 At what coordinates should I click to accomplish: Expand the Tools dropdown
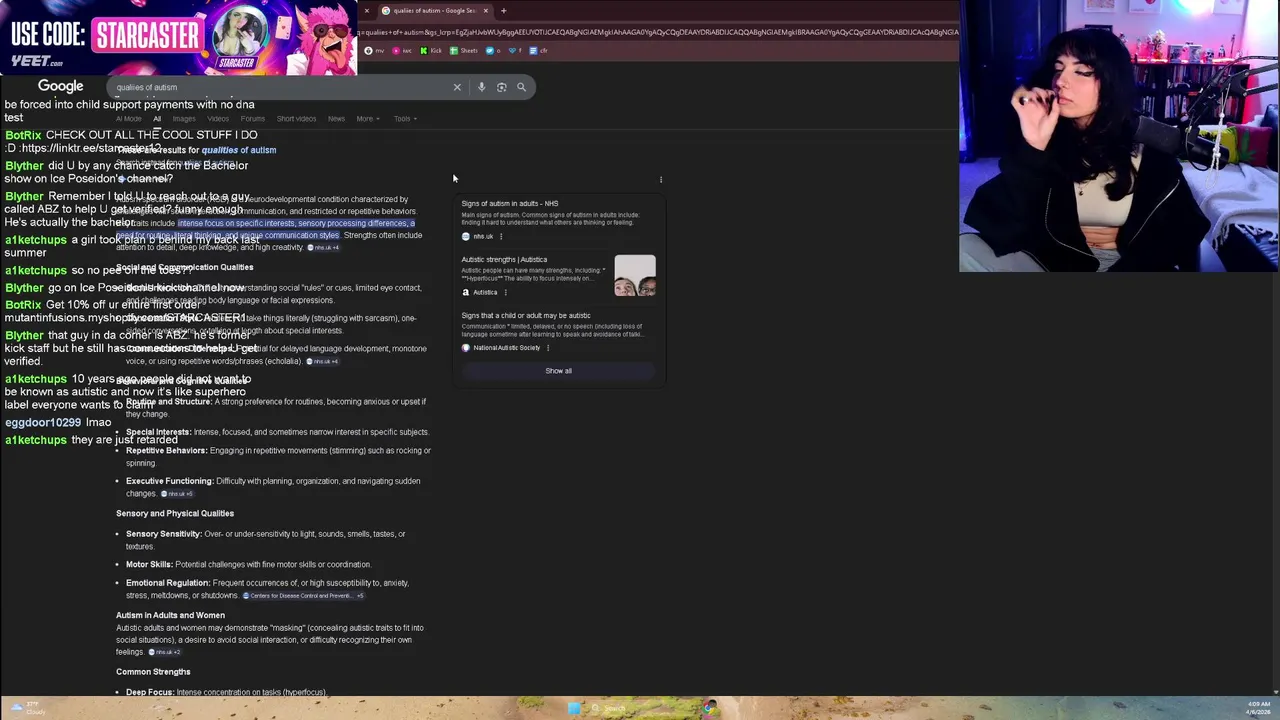point(404,119)
